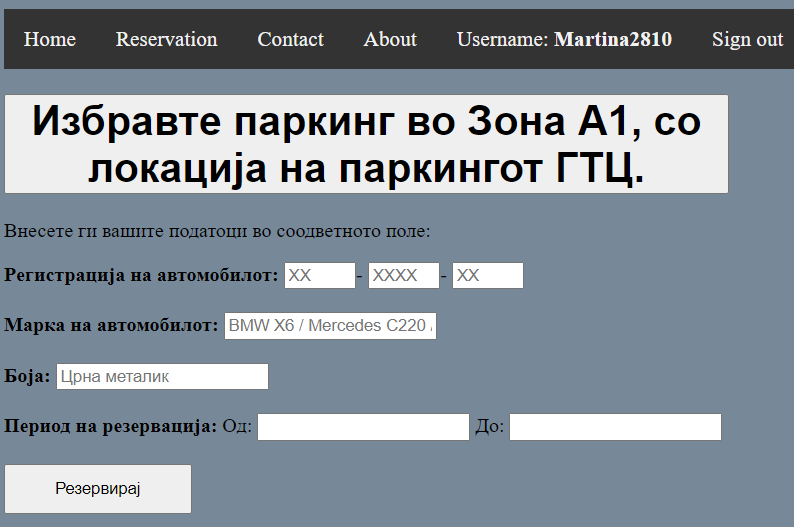Click the Период на резервација label
The width and height of the screenshot is (794, 527).
click(x=110, y=427)
